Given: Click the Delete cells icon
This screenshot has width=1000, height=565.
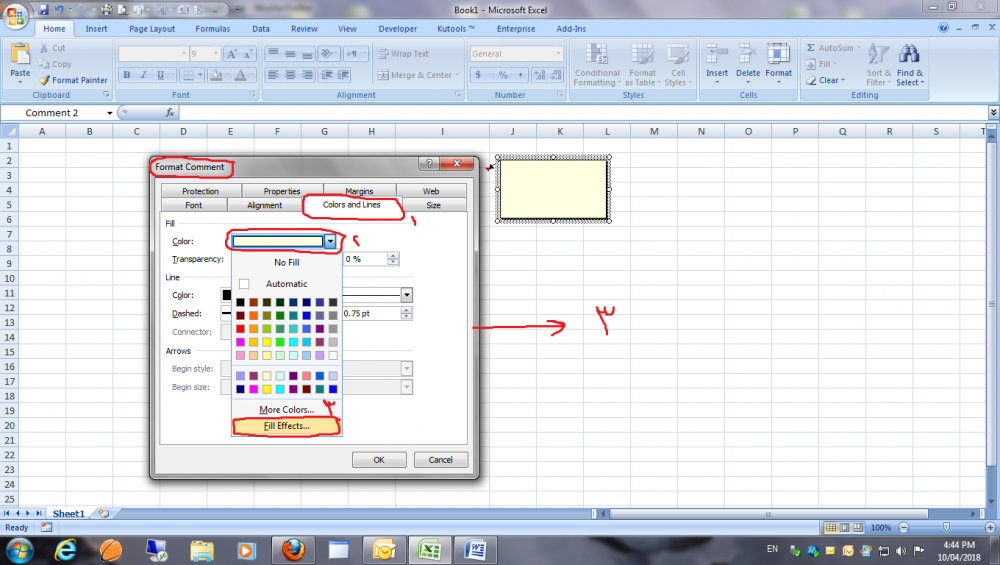Looking at the screenshot, I should point(747,54).
